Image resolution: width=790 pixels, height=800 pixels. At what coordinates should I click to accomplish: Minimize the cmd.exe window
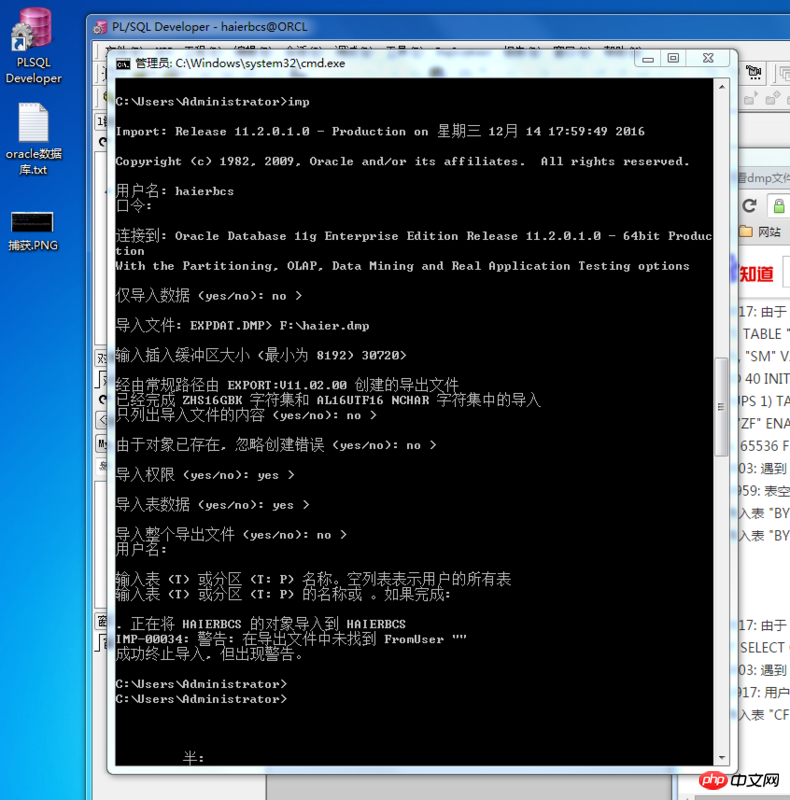tap(648, 59)
